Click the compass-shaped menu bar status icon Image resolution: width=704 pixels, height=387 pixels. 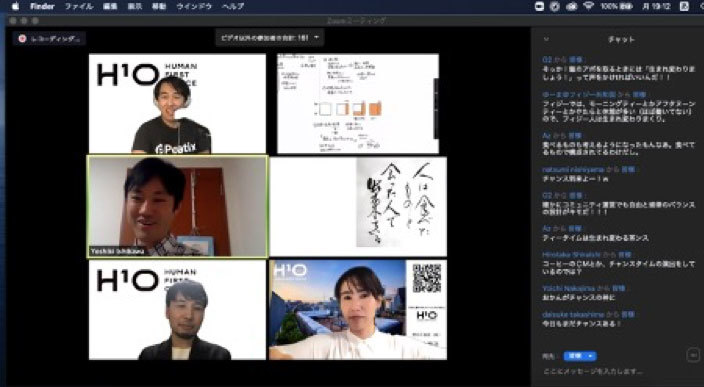click(555, 6)
